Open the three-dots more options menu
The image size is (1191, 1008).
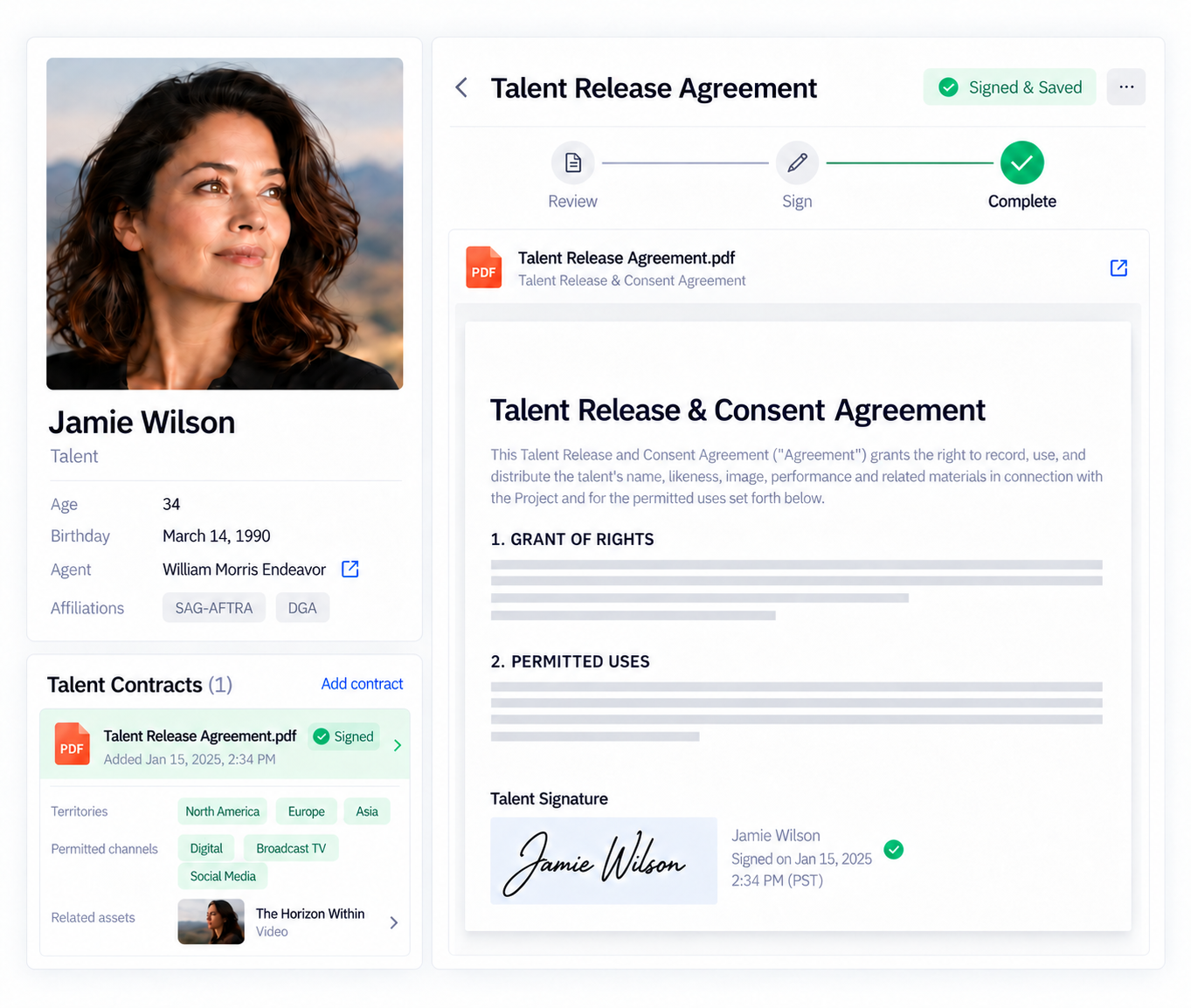pyautogui.click(x=1125, y=86)
